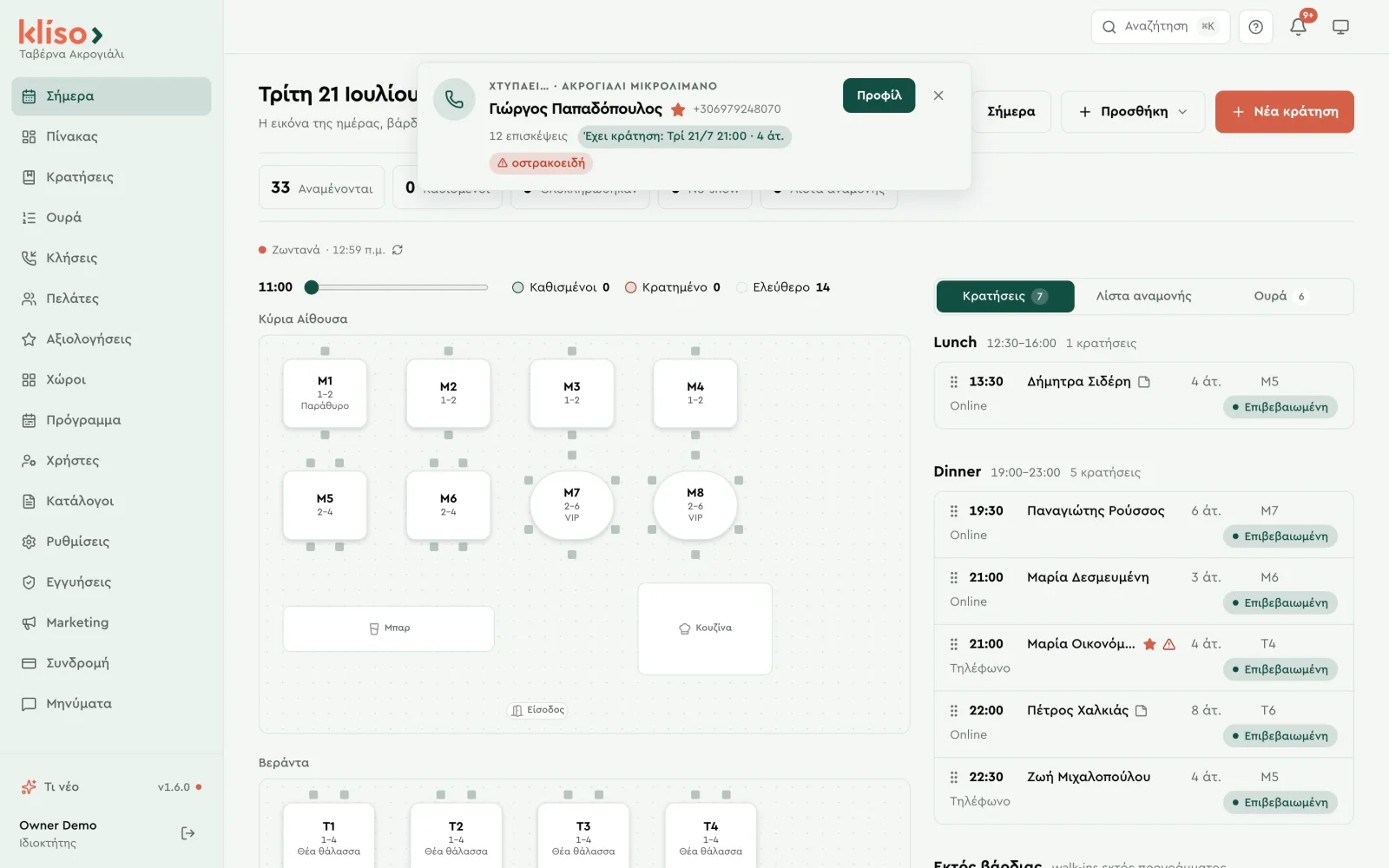
Task: Select table T2 on the veranda
Action: [456, 836]
